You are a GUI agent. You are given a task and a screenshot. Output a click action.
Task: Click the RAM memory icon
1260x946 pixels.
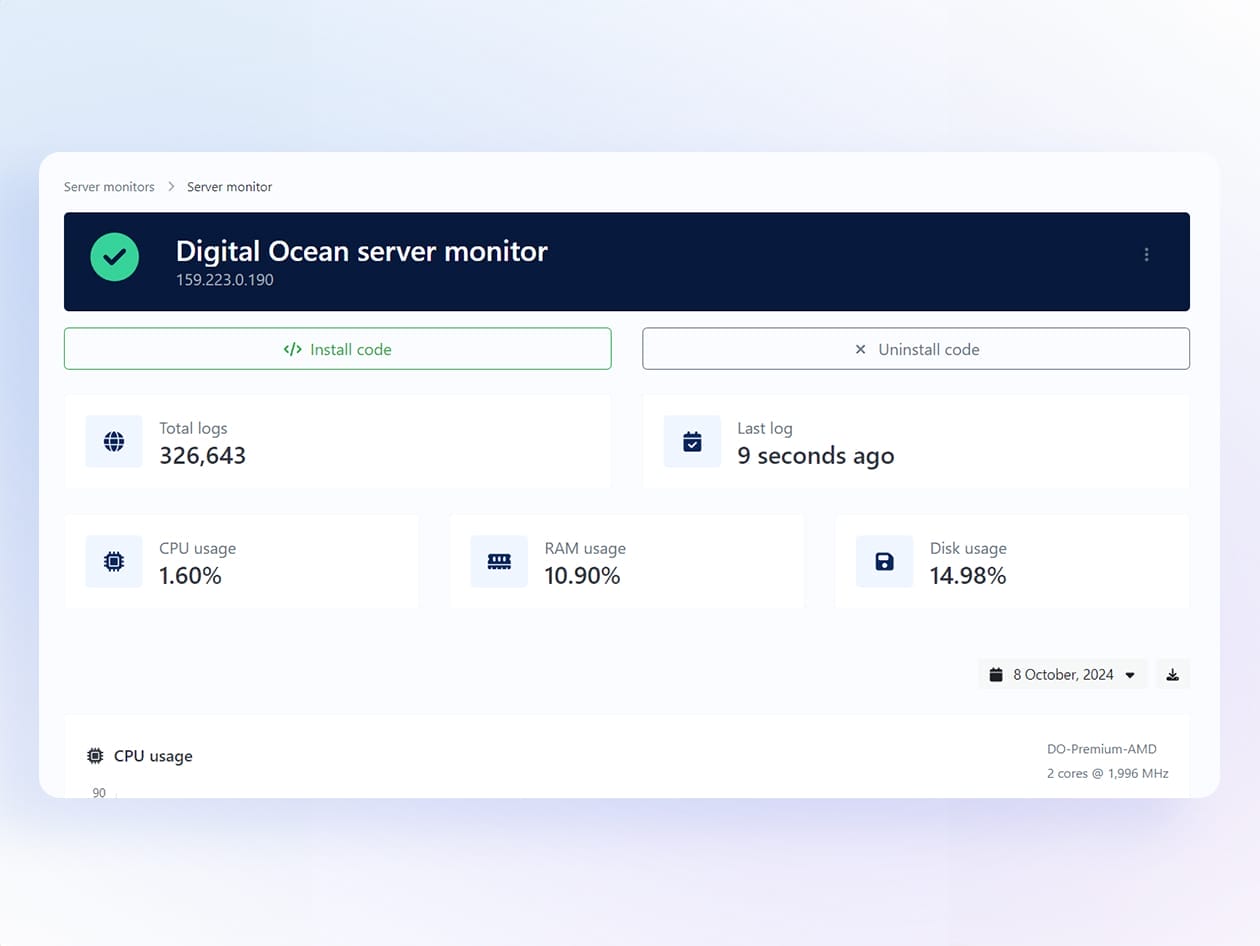[499, 562]
